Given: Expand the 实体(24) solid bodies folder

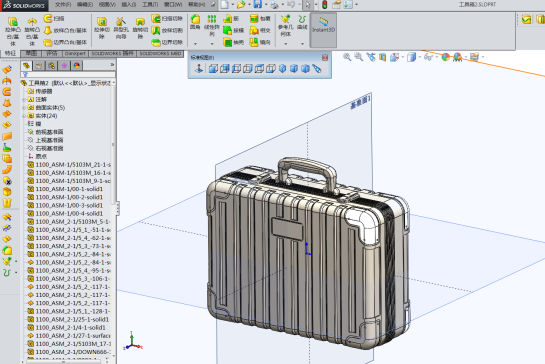Looking at the screenshot, I should click(24, 116).
